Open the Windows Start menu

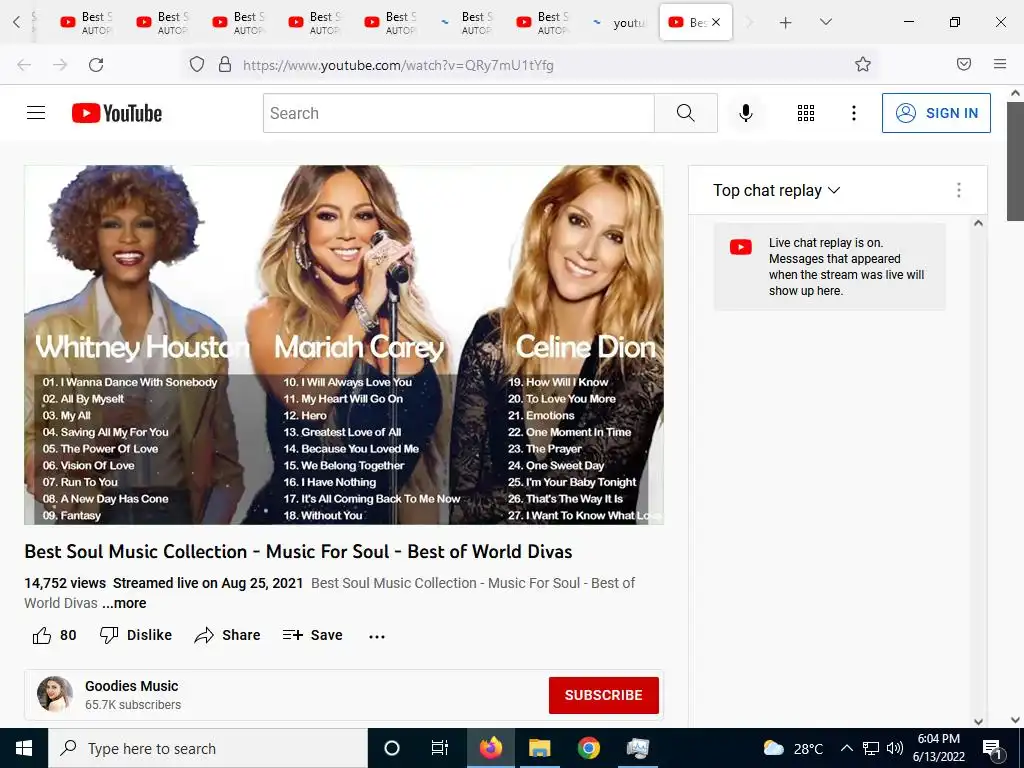[x=24, y=748]
